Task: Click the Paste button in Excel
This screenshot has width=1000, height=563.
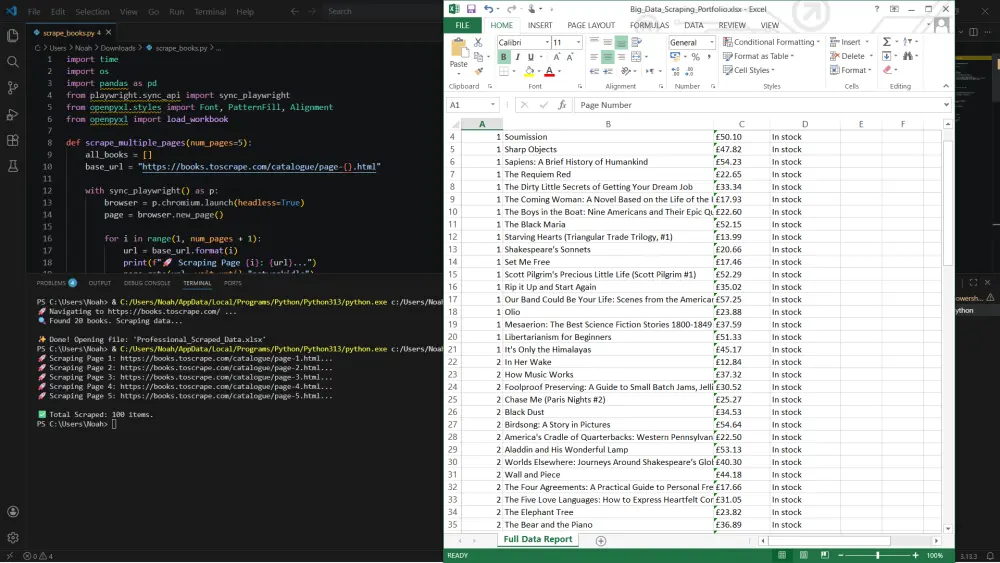Action: (x=459, y=54)
